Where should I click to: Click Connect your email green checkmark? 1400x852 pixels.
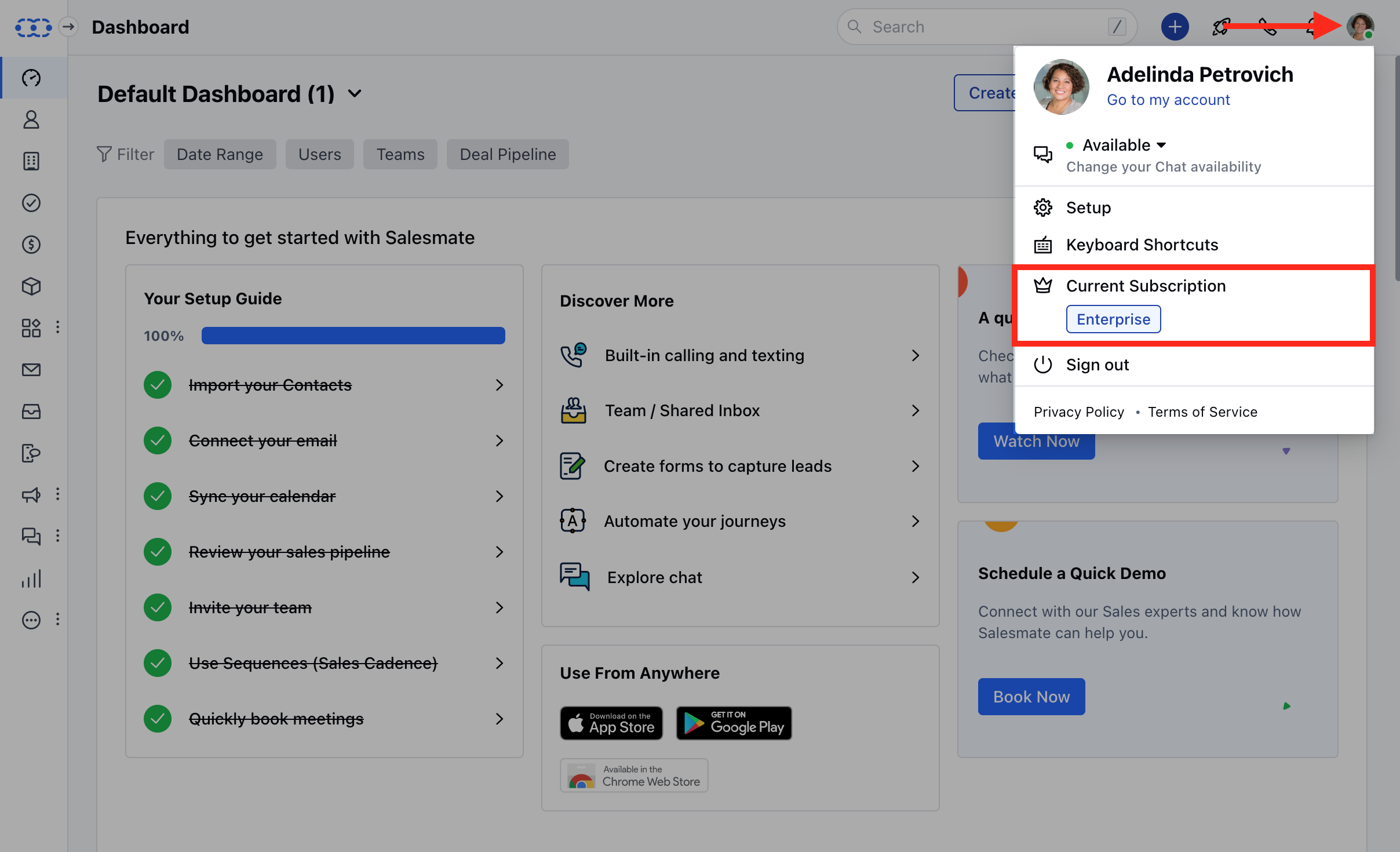pos(158,440)
